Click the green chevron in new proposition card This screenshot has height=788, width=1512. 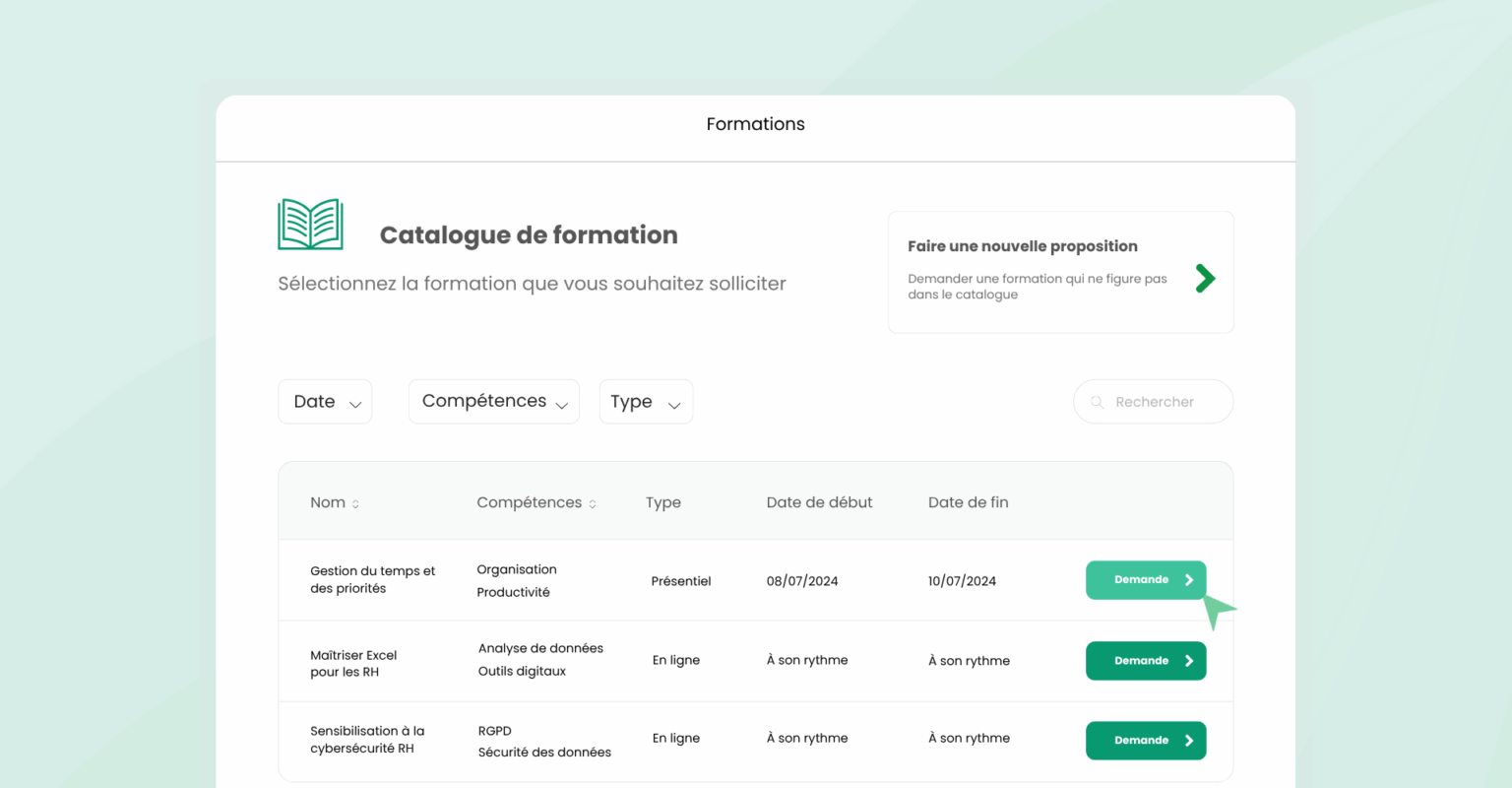pyautogui.click(x=1205, y=279)
